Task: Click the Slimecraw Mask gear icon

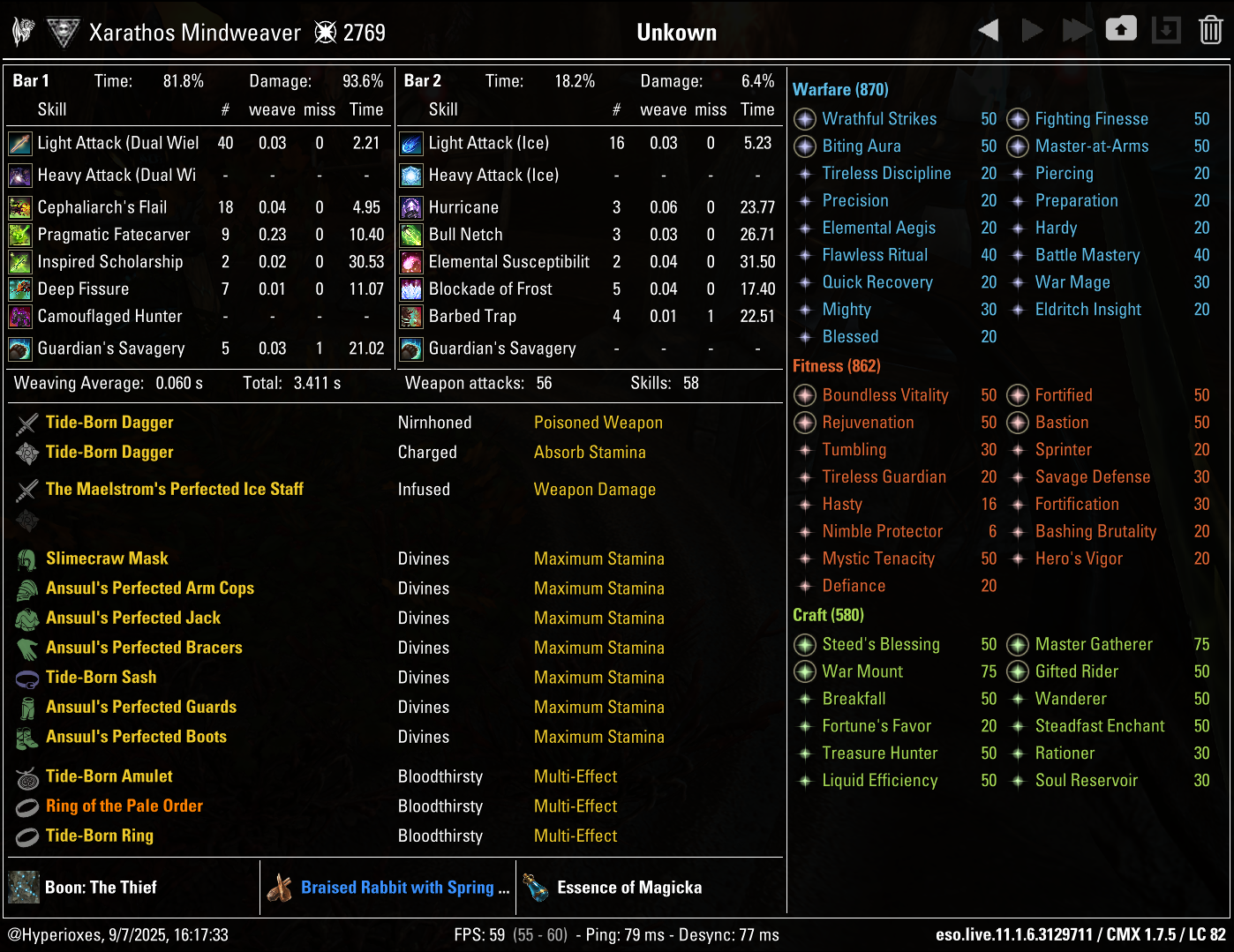Action: (x=26, y=558)
